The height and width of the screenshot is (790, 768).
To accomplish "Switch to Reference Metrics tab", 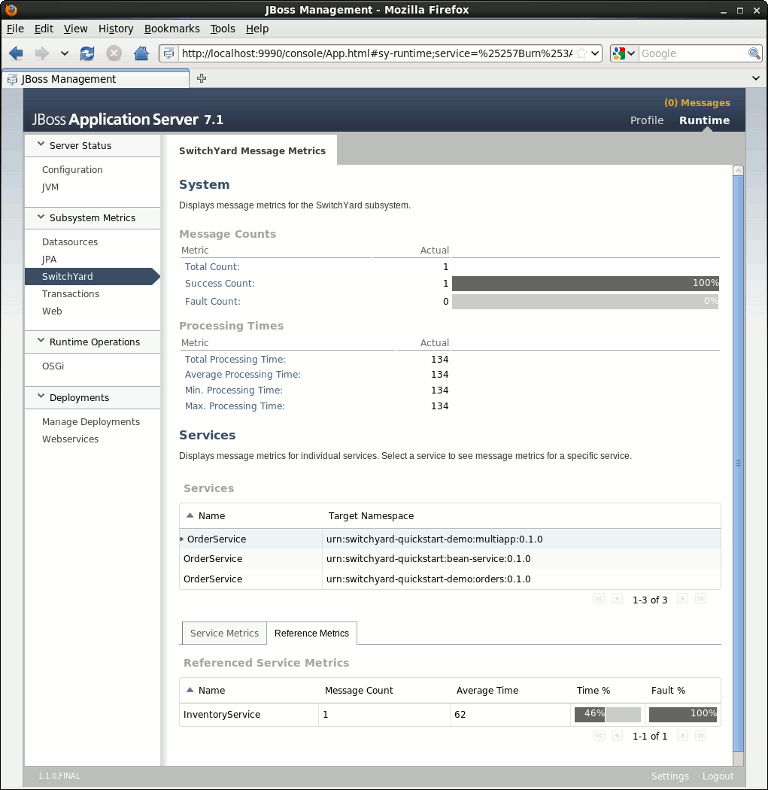I will coord(311,633).
